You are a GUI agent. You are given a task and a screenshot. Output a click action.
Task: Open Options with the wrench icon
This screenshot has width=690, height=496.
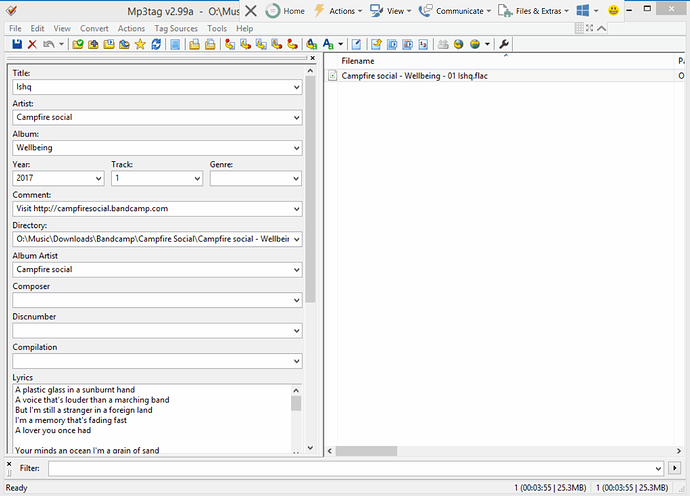pyautogui.click(x=504, y=44)
